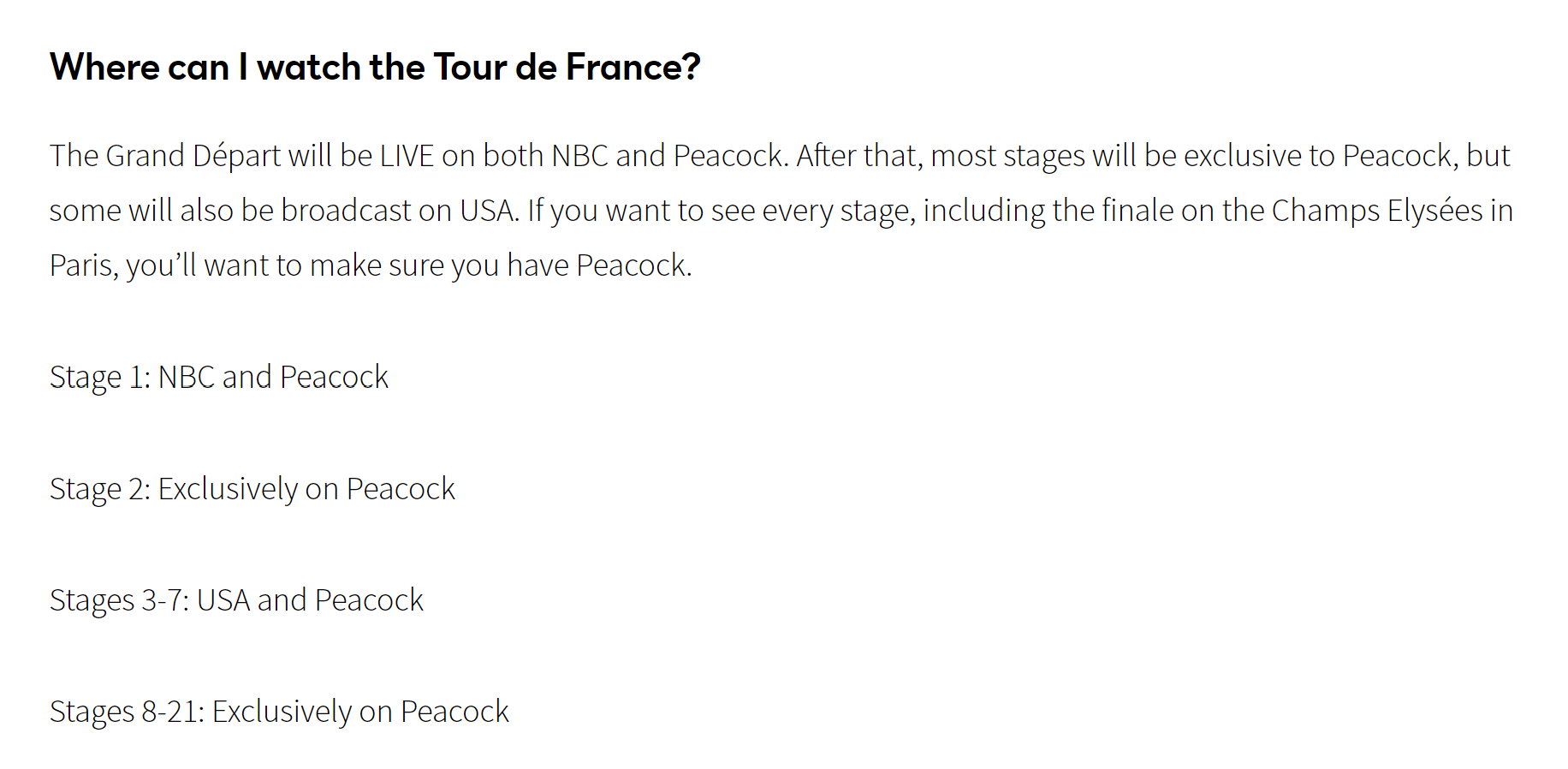This screenshot has height=769, width=1568.
Task: Click the phrase "After that" in the paragraph
Action: point(859,156)
